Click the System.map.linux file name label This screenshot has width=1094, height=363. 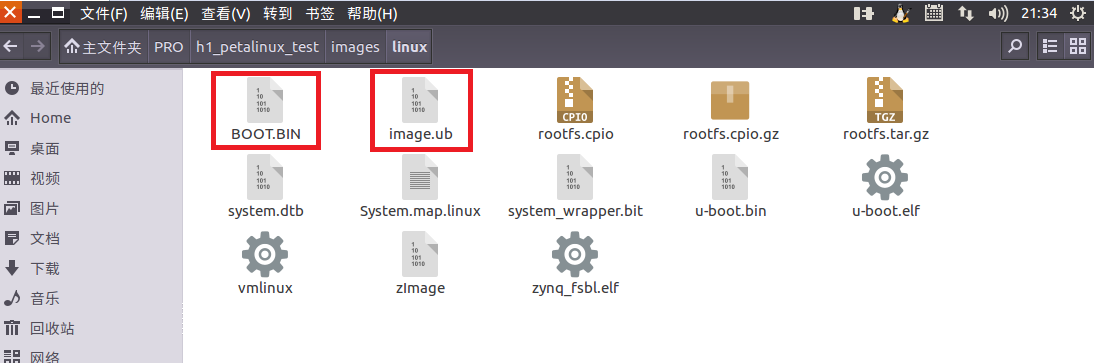pos(420,211)
